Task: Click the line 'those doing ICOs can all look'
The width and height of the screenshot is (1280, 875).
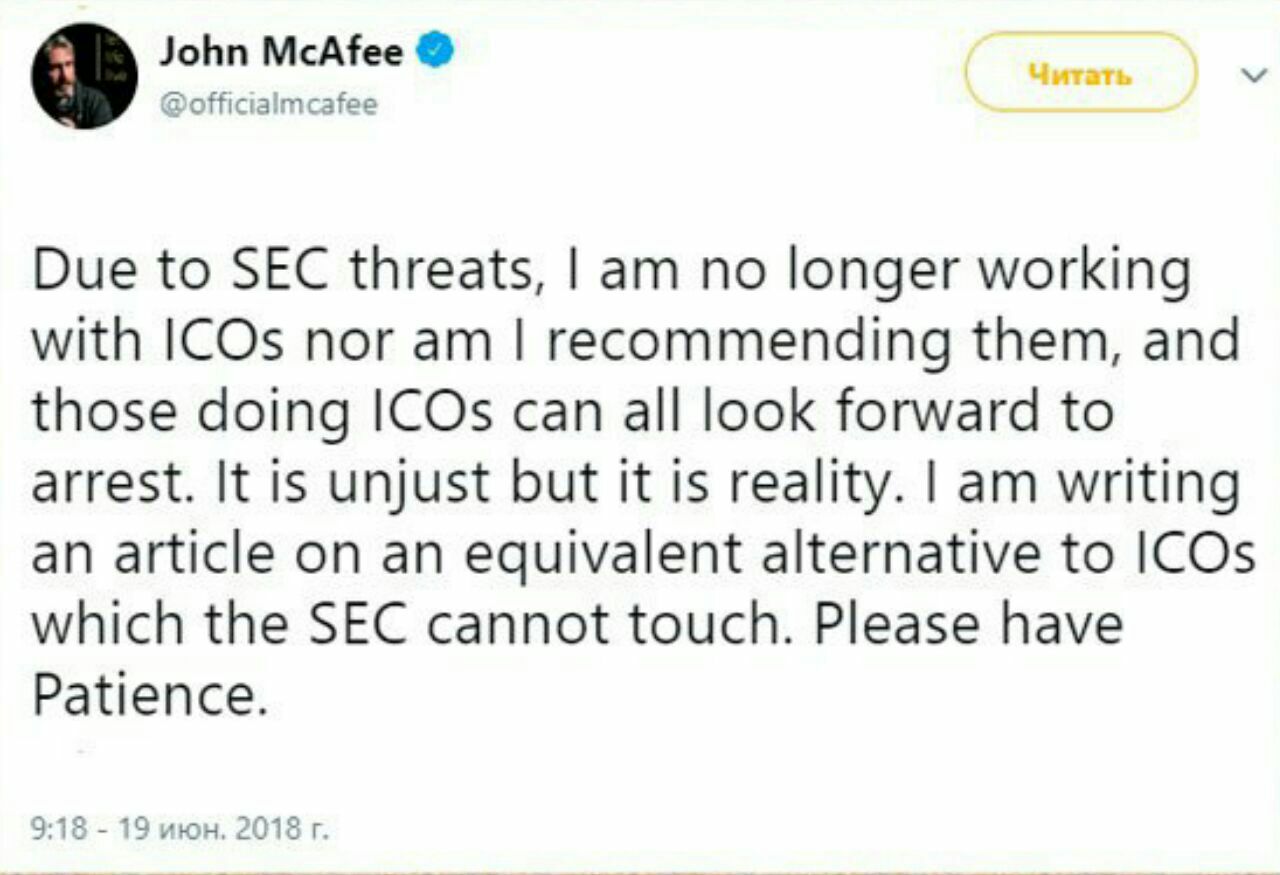Action: [x=573, y=411]
